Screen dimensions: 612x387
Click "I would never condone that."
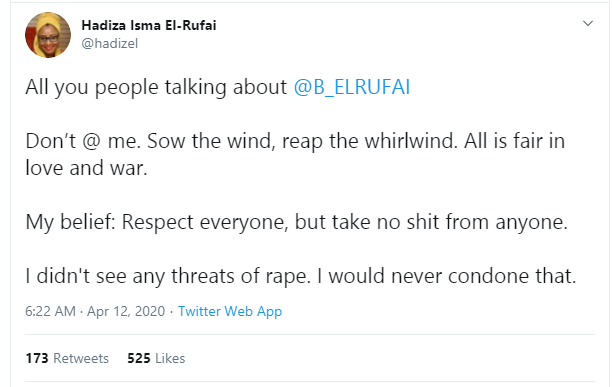pyautogui.click(x=446, y=276)
